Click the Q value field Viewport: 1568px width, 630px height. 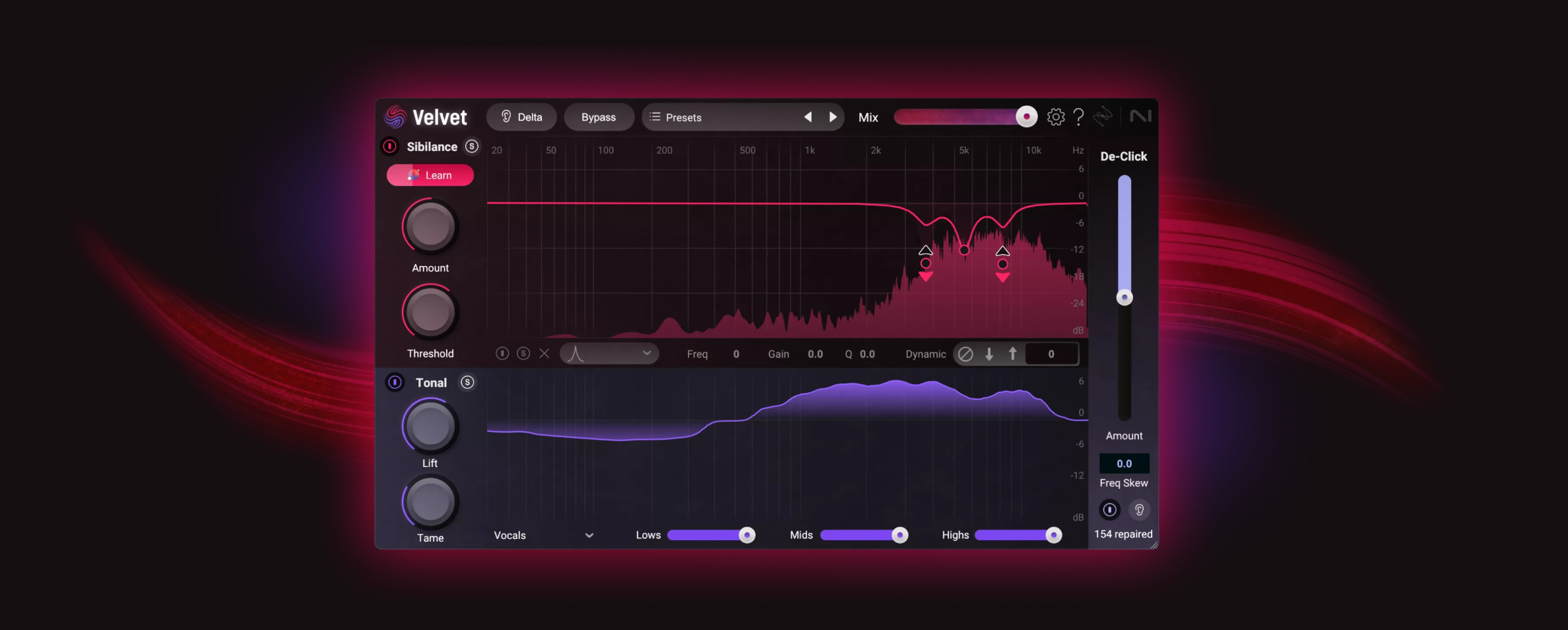(867, 354)
